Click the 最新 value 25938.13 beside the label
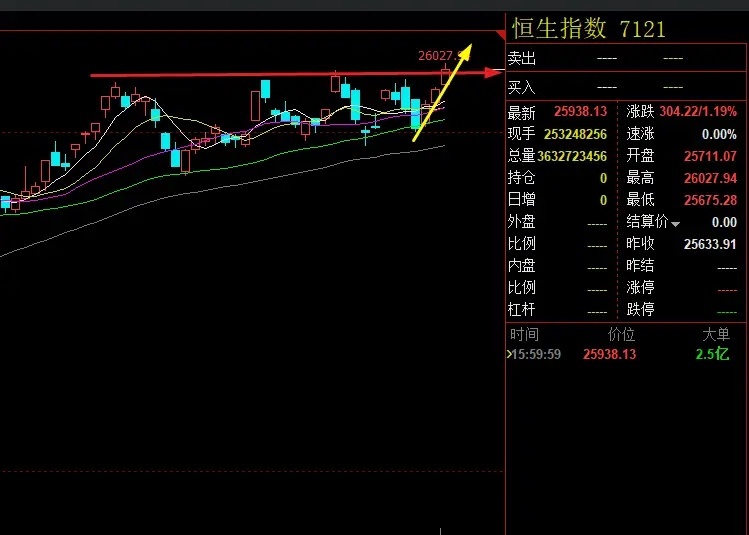This screenshot has width=749, height=535. pyautogui.click(x=580, y=111)
